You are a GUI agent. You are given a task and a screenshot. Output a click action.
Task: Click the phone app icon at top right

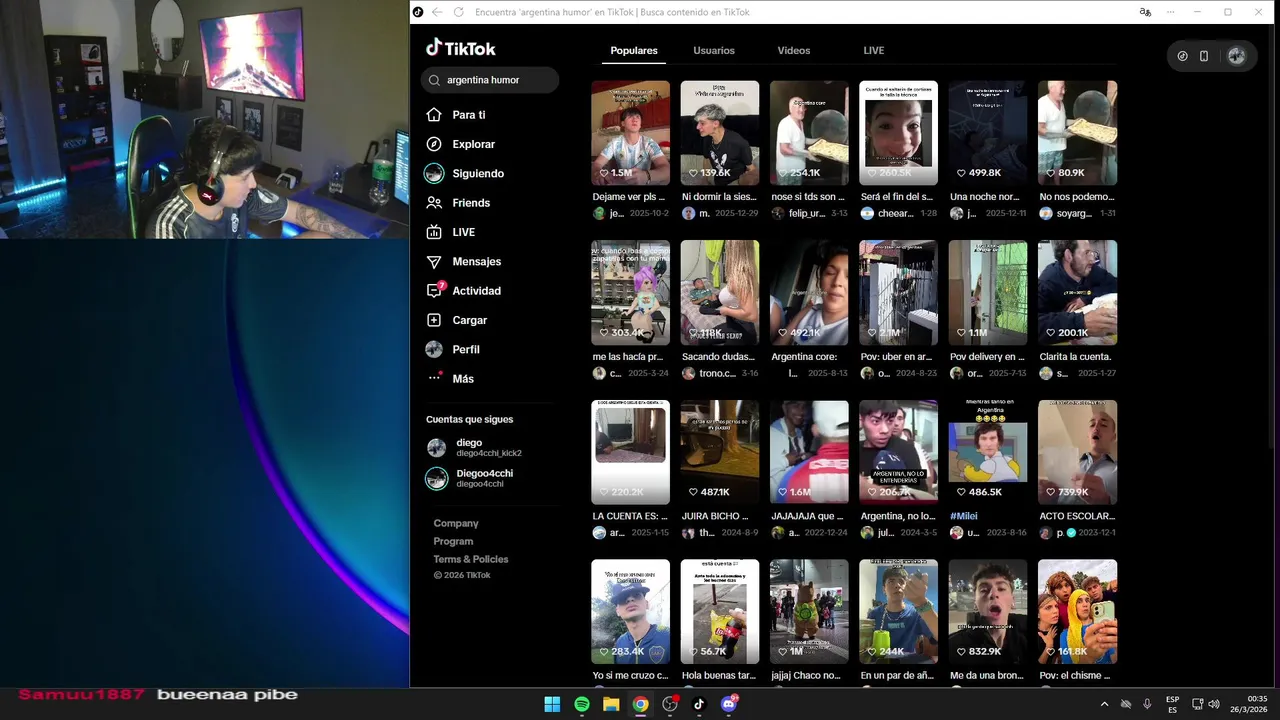click(1204, 56)
